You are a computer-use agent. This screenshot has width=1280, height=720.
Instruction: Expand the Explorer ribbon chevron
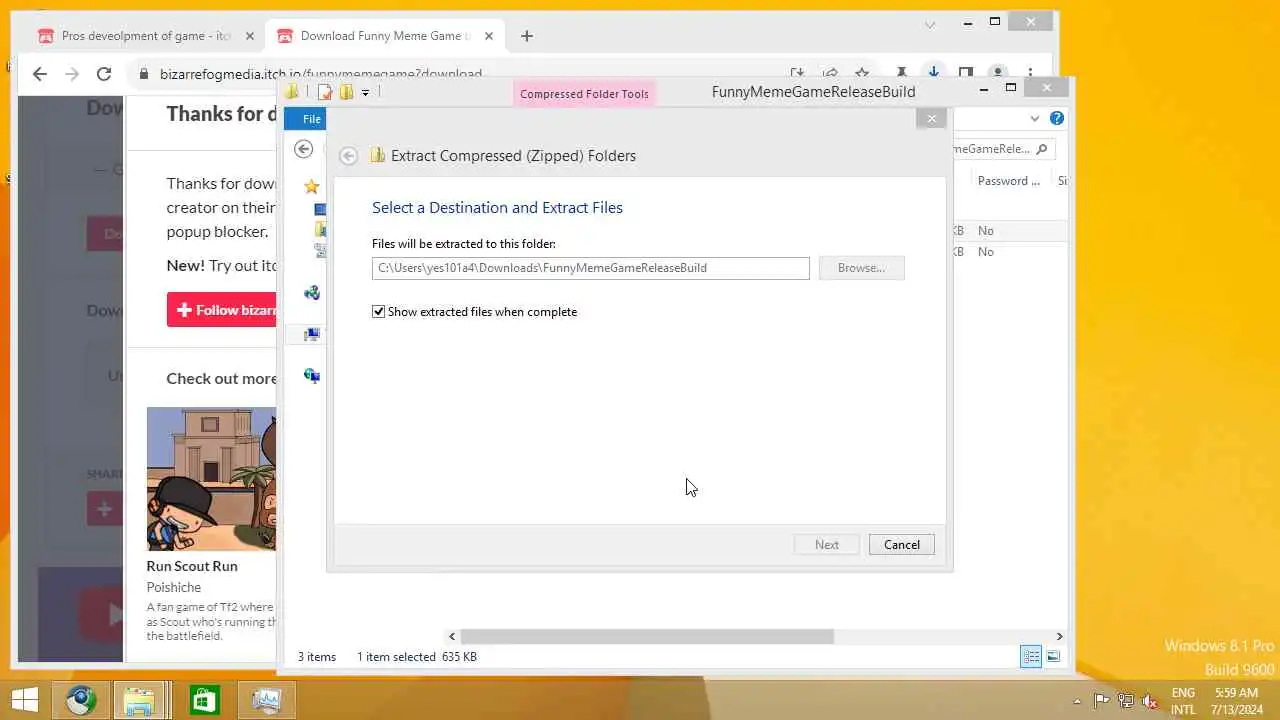coord(1035,118)
